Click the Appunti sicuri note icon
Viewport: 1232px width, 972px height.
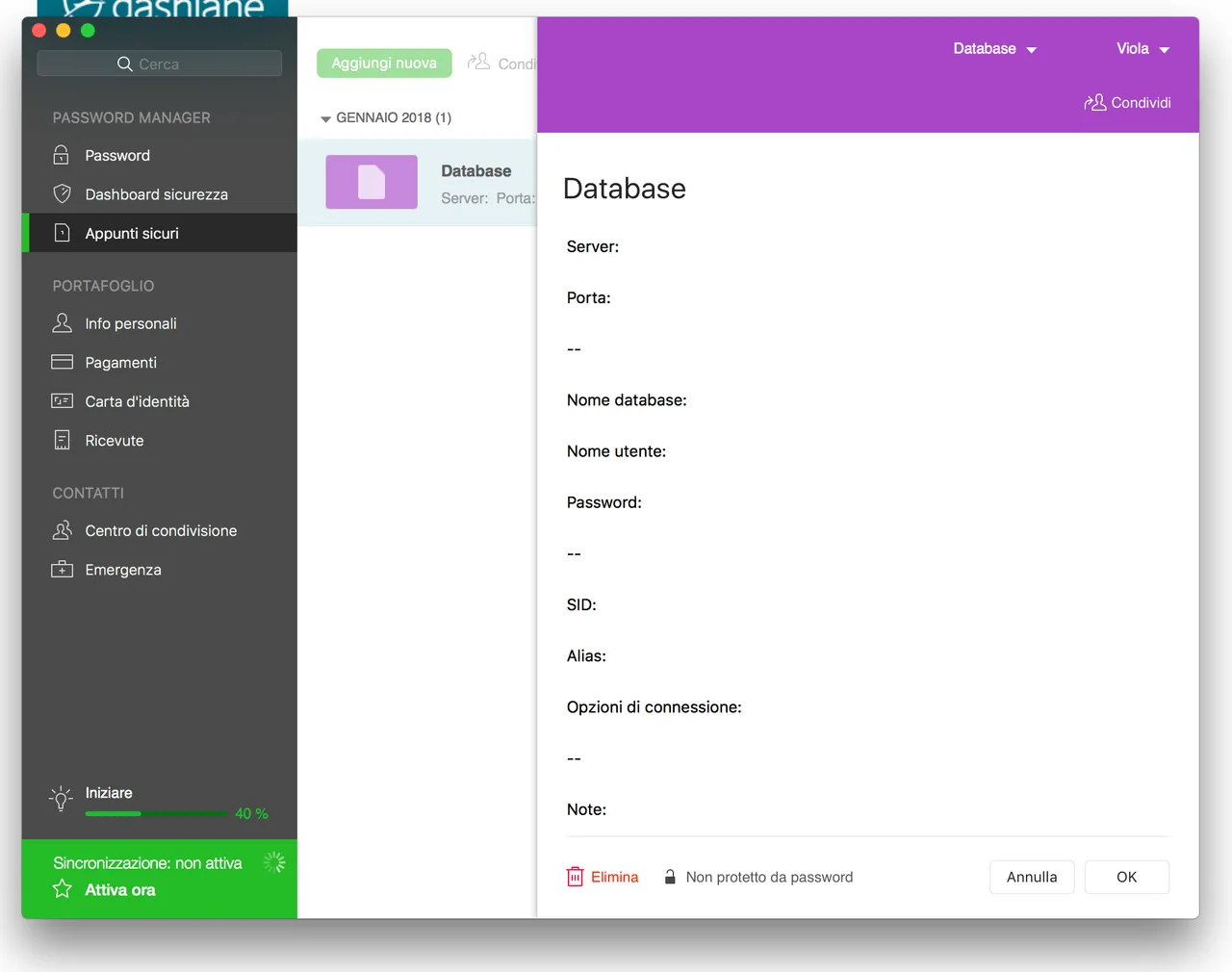click(62, 233)
